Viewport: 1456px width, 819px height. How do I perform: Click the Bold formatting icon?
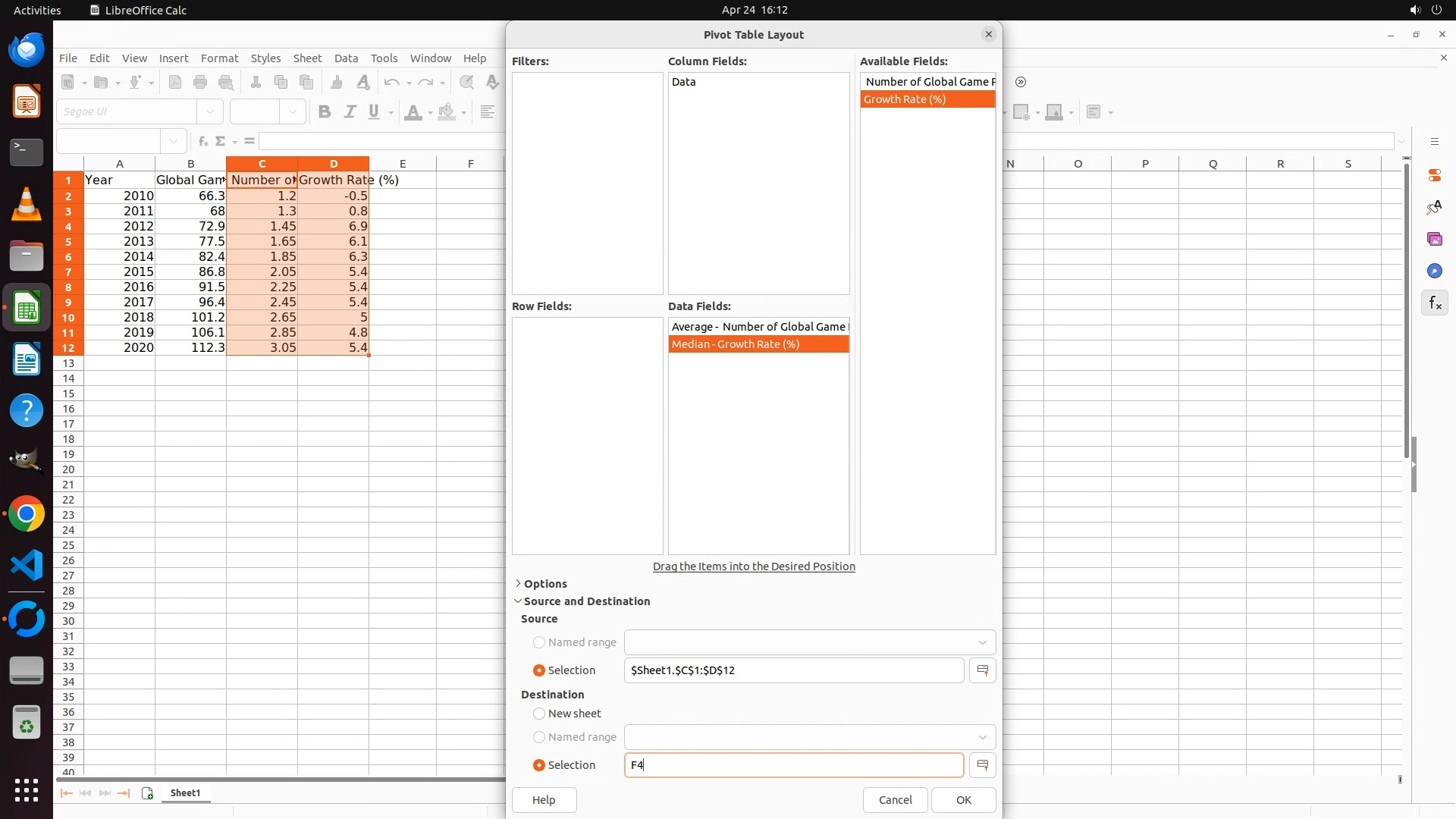tap(325, 112)
